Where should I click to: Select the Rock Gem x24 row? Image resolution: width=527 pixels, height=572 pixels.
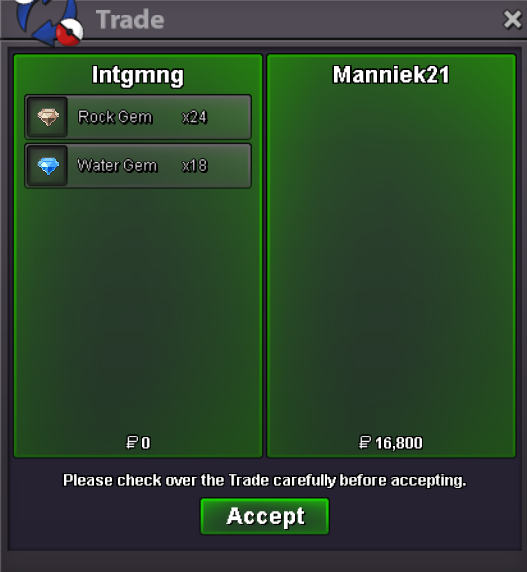click(x=138, y=117)
